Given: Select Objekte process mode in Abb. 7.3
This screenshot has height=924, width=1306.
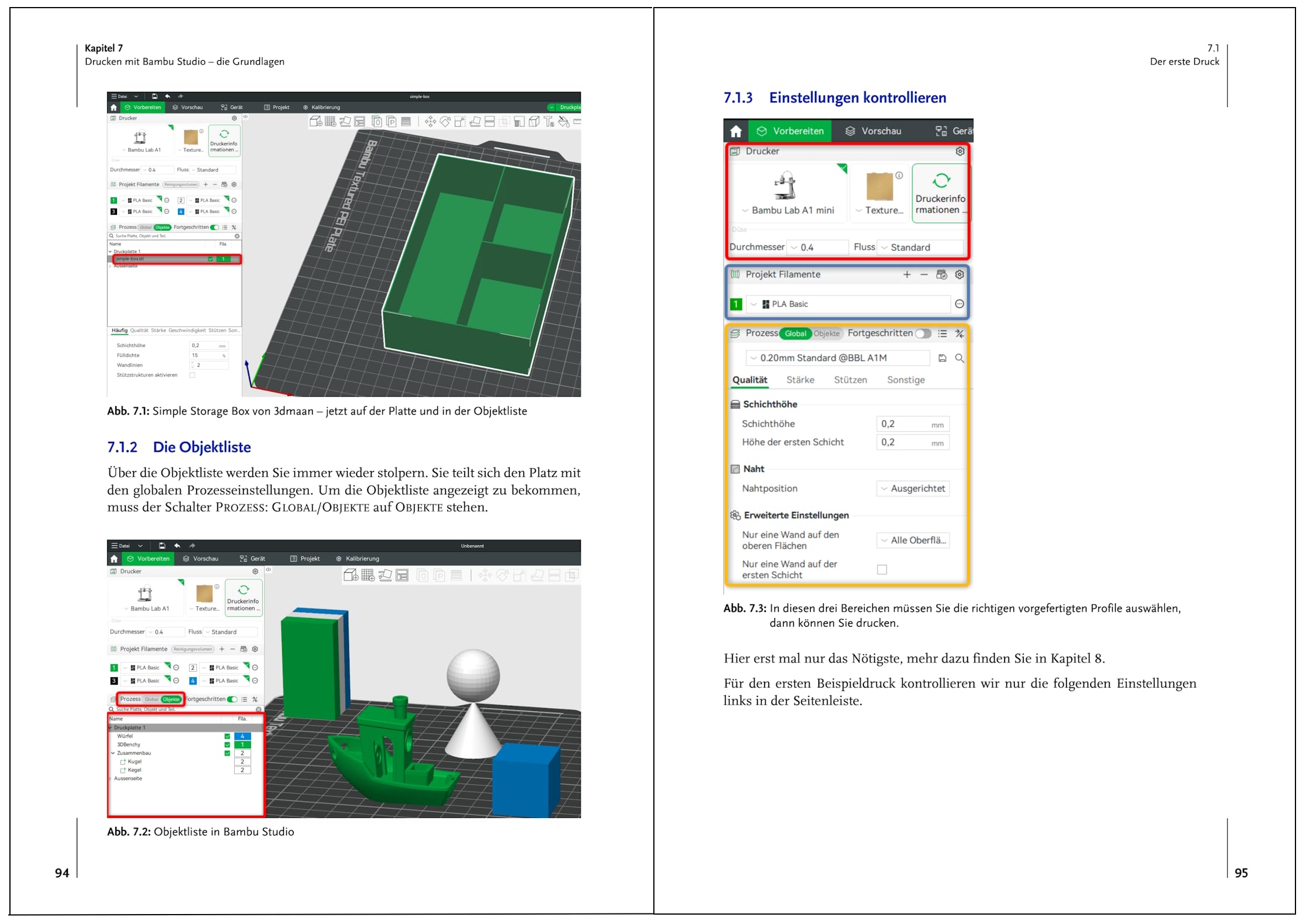Looking at the screenshot, I should 827,334.
